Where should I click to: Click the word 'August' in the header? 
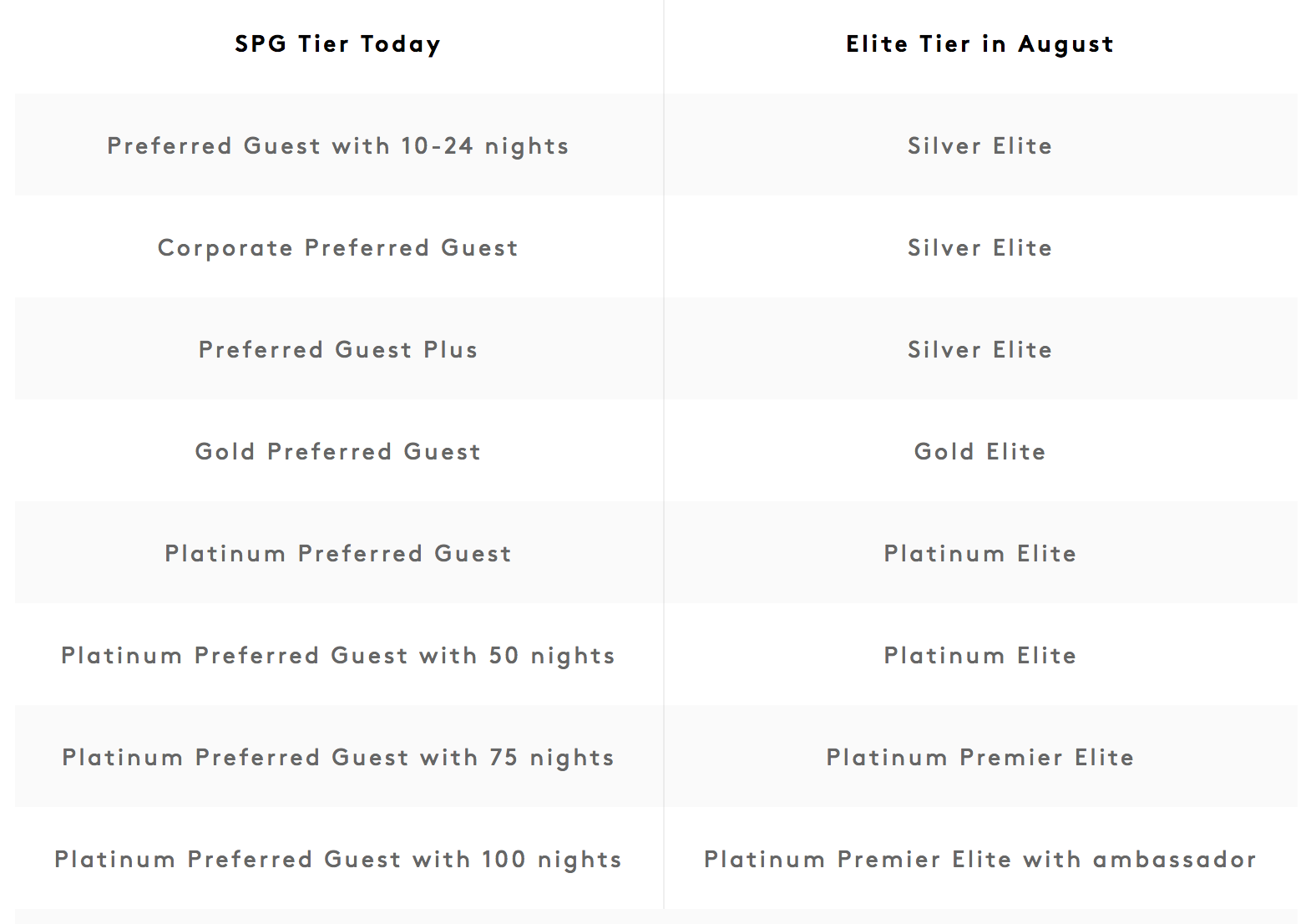pyautogui.click(x=1065, y=45)
